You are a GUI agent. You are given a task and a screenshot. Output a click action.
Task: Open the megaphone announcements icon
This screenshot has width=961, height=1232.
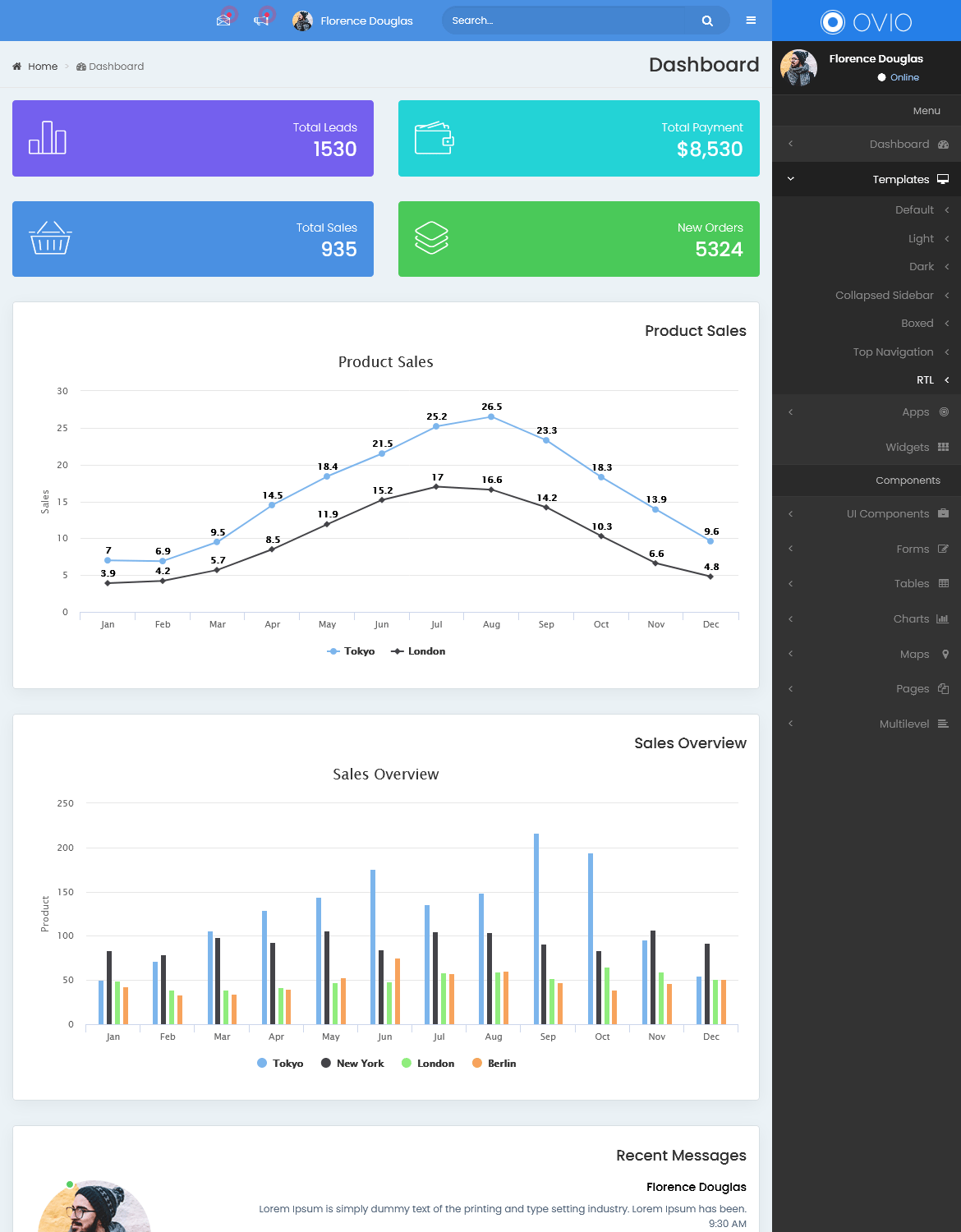(x=261, y=21)
